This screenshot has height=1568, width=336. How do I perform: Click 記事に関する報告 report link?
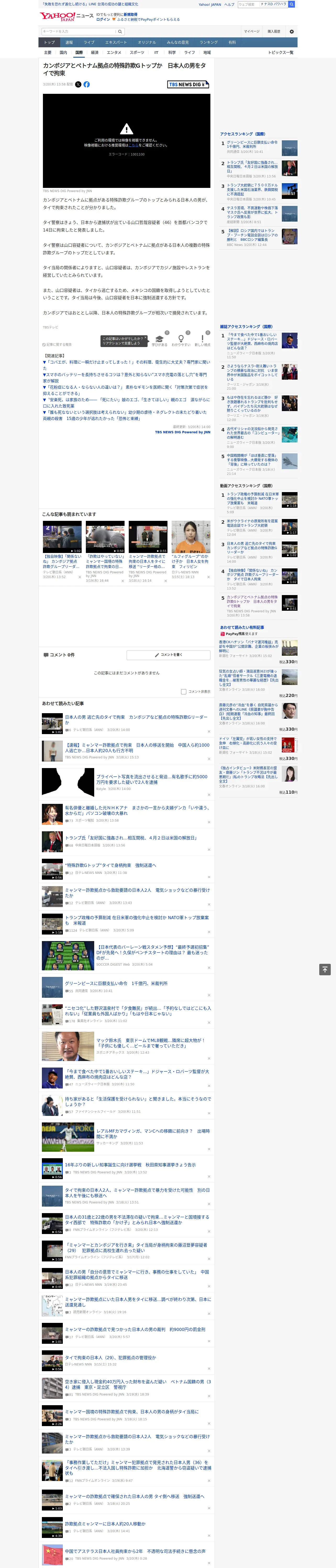57,344
